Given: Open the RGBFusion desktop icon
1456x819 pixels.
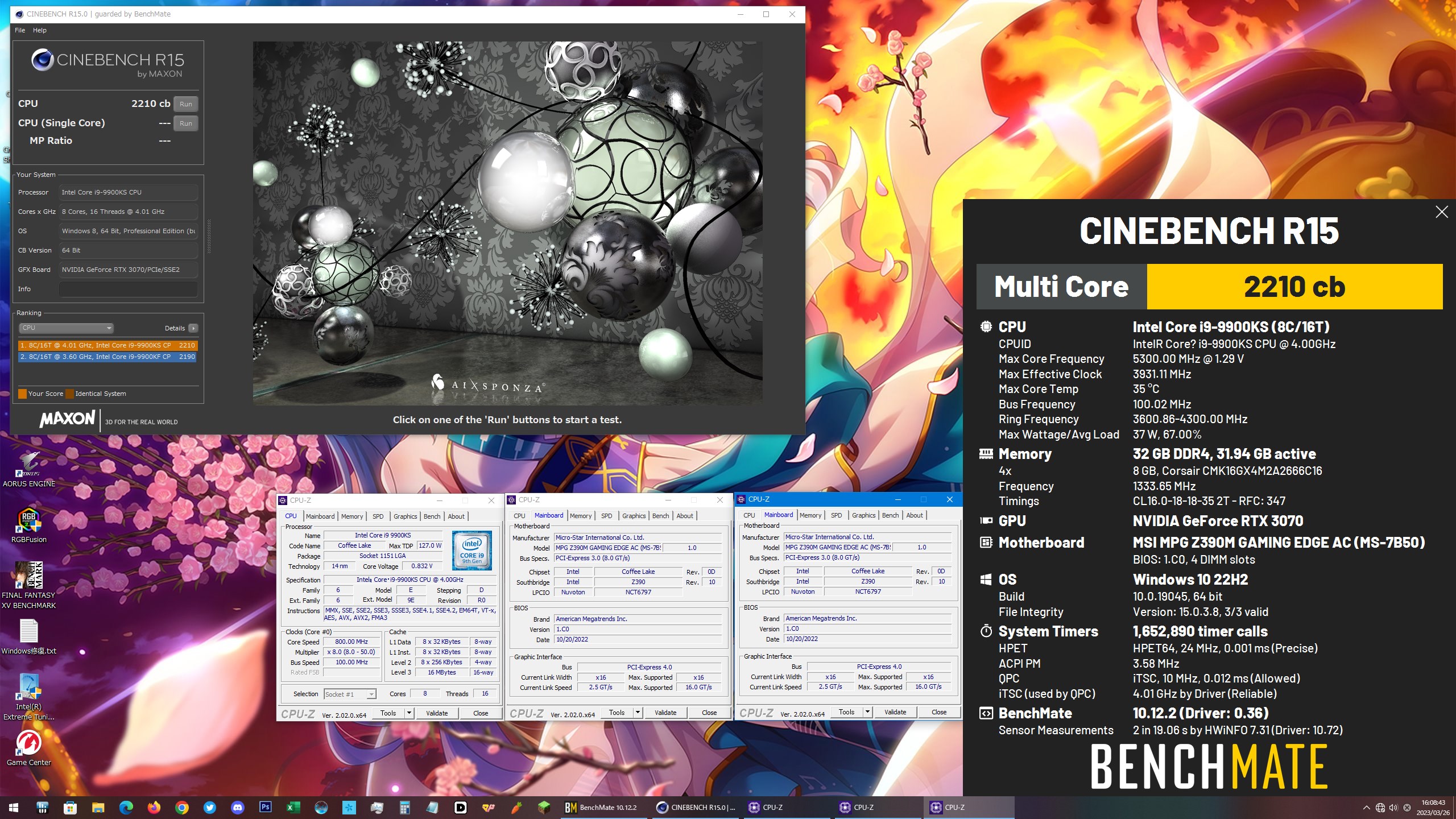Looking at the screenshot, I should pyautogui.click(x=28, y=526).
